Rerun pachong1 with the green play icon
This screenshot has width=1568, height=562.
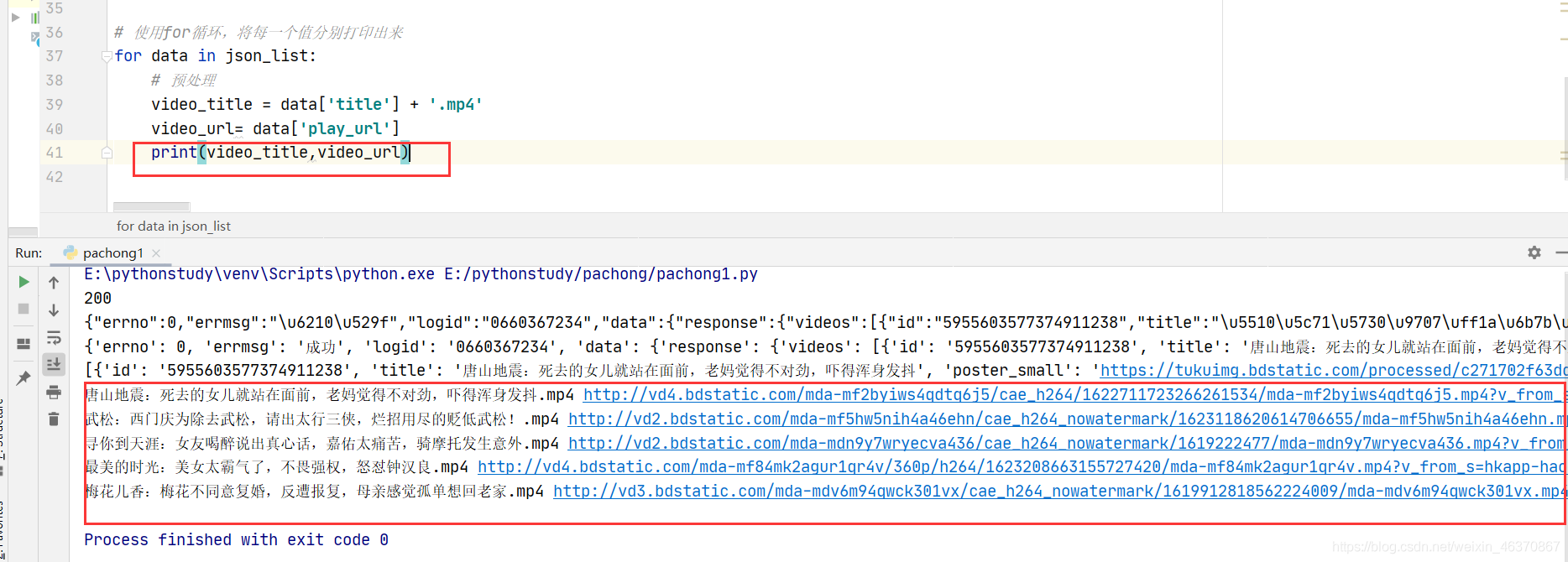[x=24, y=282]
